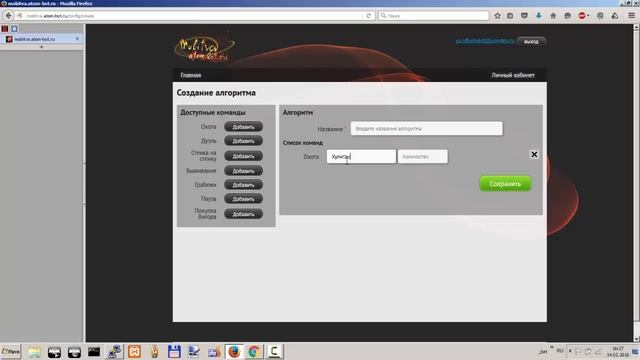This screenshot has width=640, height=360.
Task: Click the Создание алгоритма heading
Action: 216,93
